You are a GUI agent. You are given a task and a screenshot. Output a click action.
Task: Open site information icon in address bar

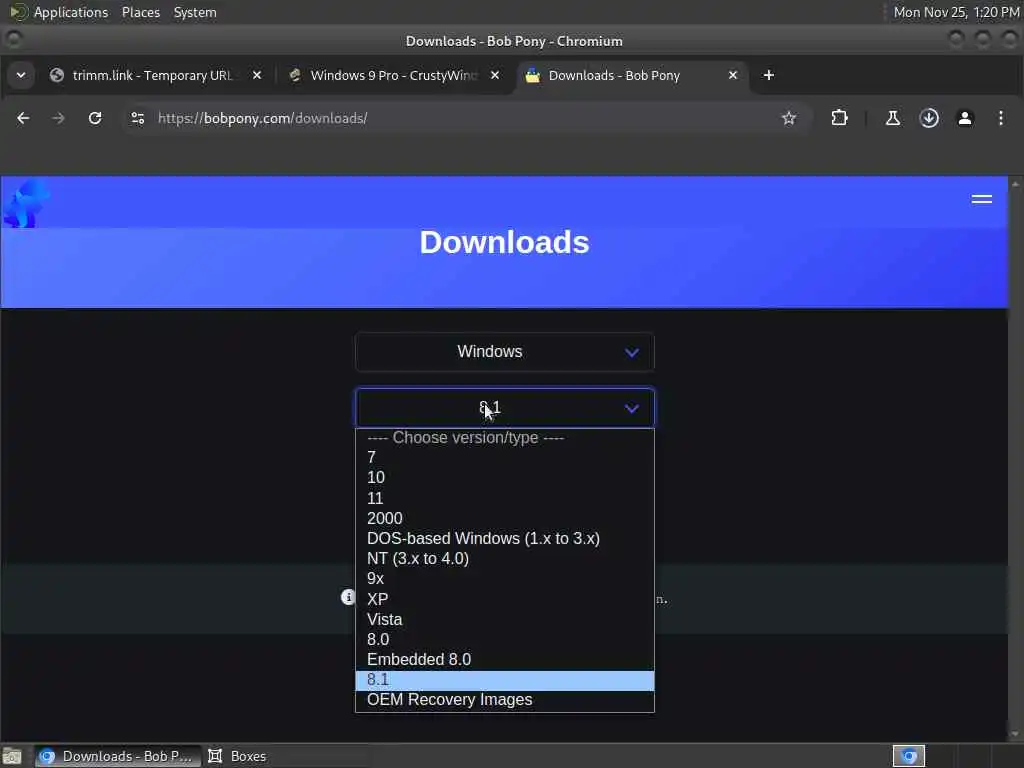point(137,118)
